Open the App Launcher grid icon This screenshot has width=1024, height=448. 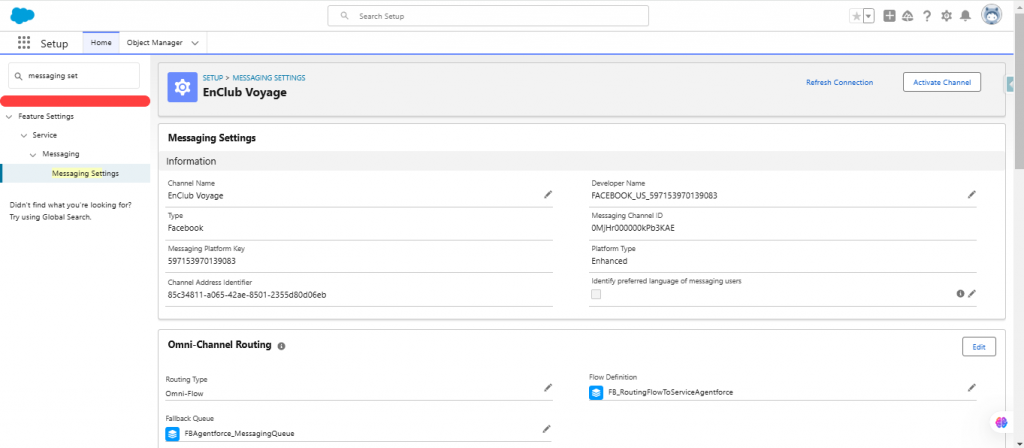coord(24,43)
